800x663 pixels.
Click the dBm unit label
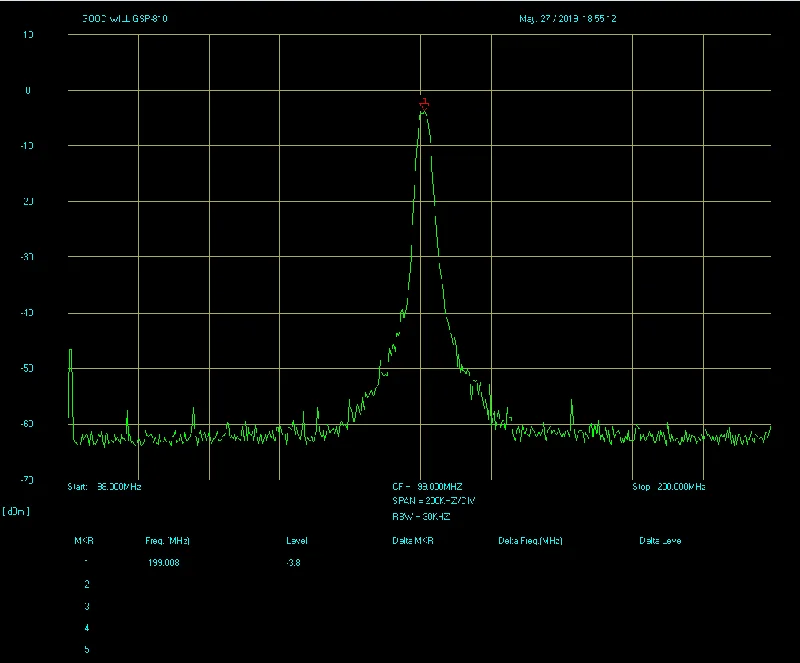(x=16, y=511)
